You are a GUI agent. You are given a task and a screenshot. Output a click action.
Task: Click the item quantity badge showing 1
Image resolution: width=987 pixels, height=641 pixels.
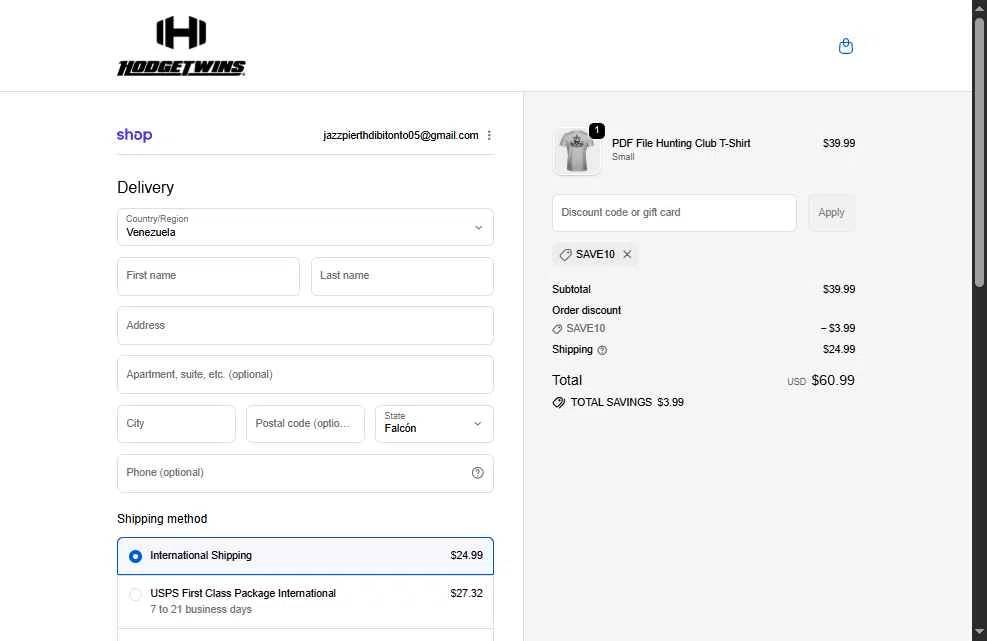tap(597, 130)
